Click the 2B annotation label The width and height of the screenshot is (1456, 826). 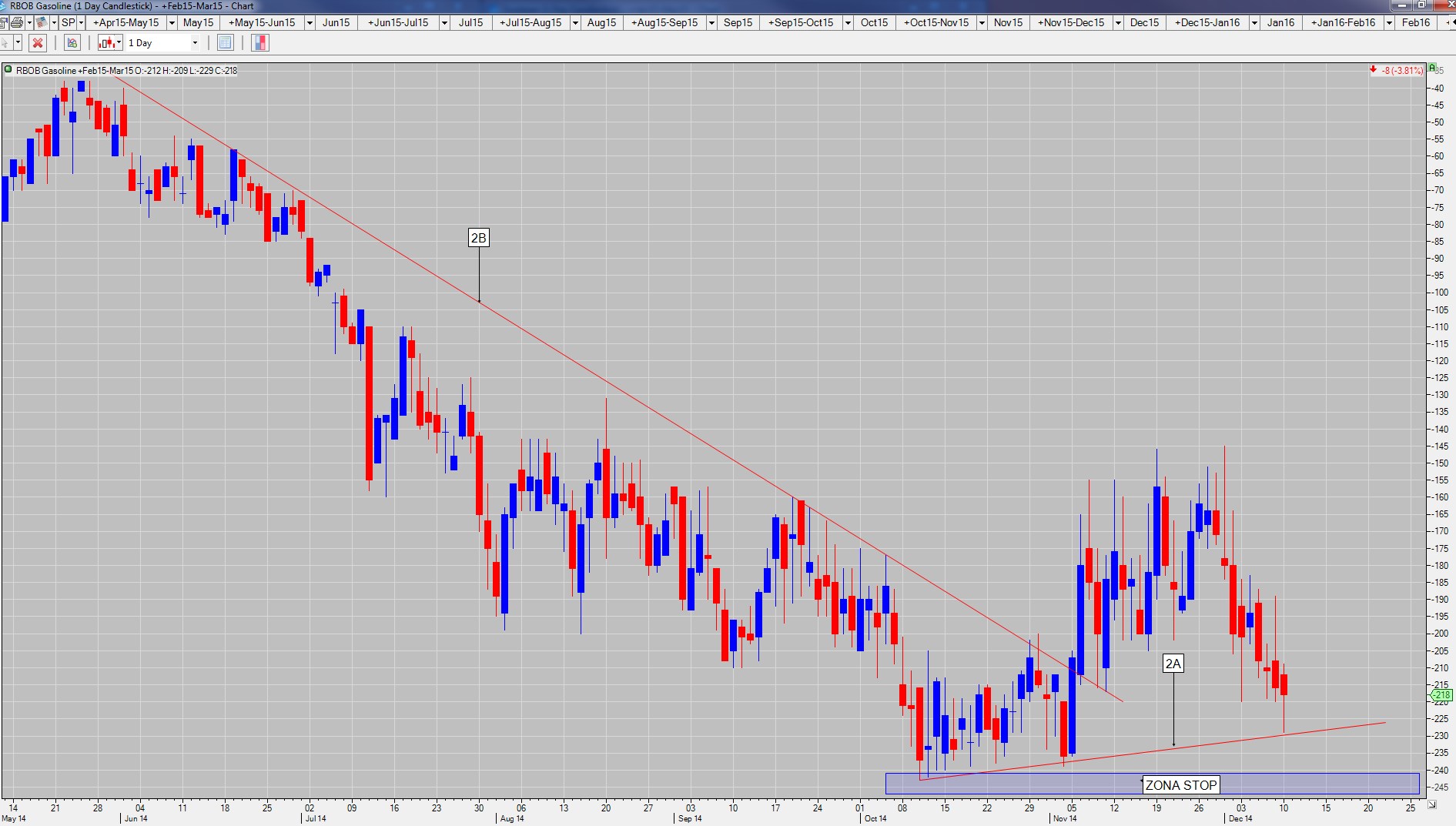(x=478, y=238)
